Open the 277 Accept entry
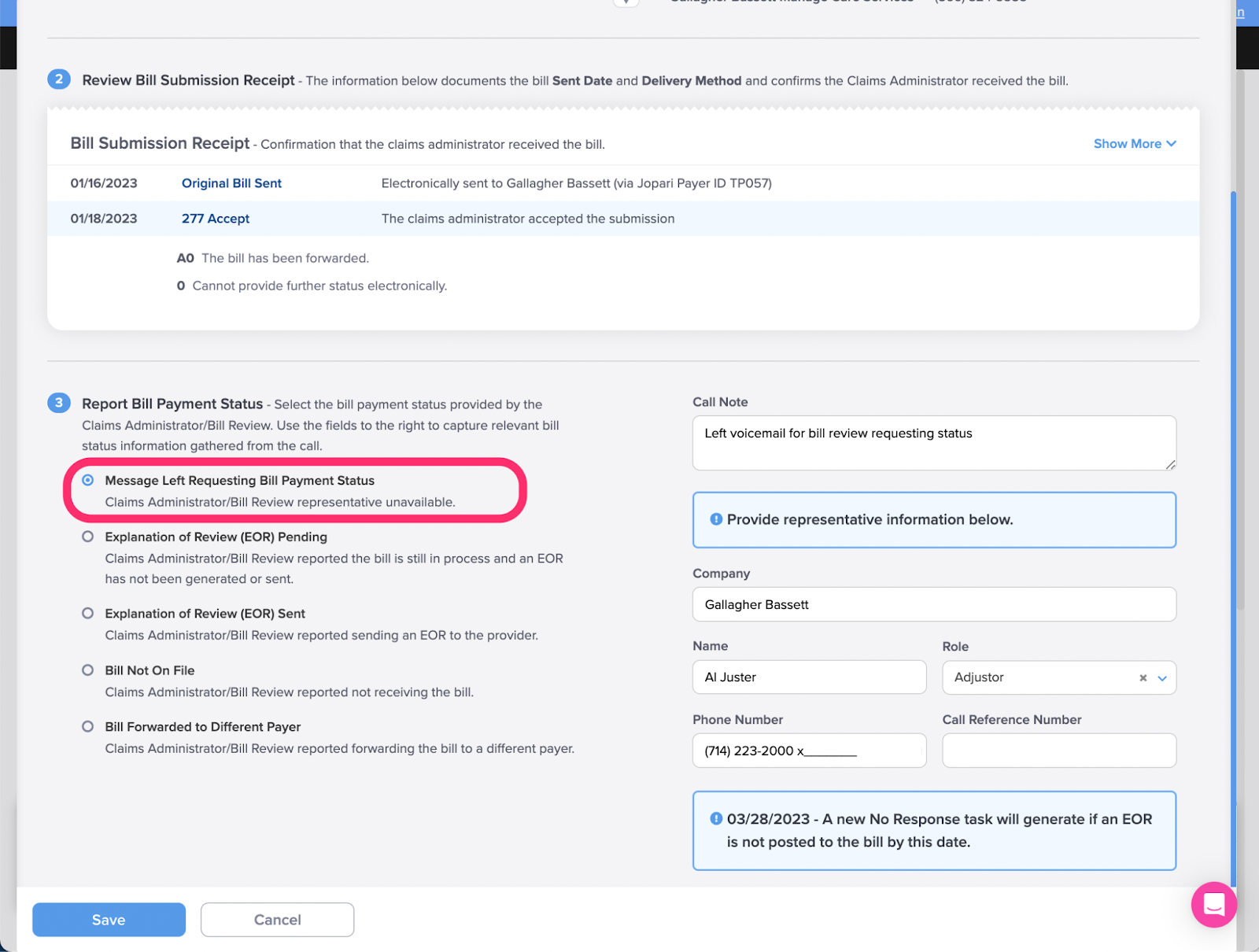 [216, 219]
